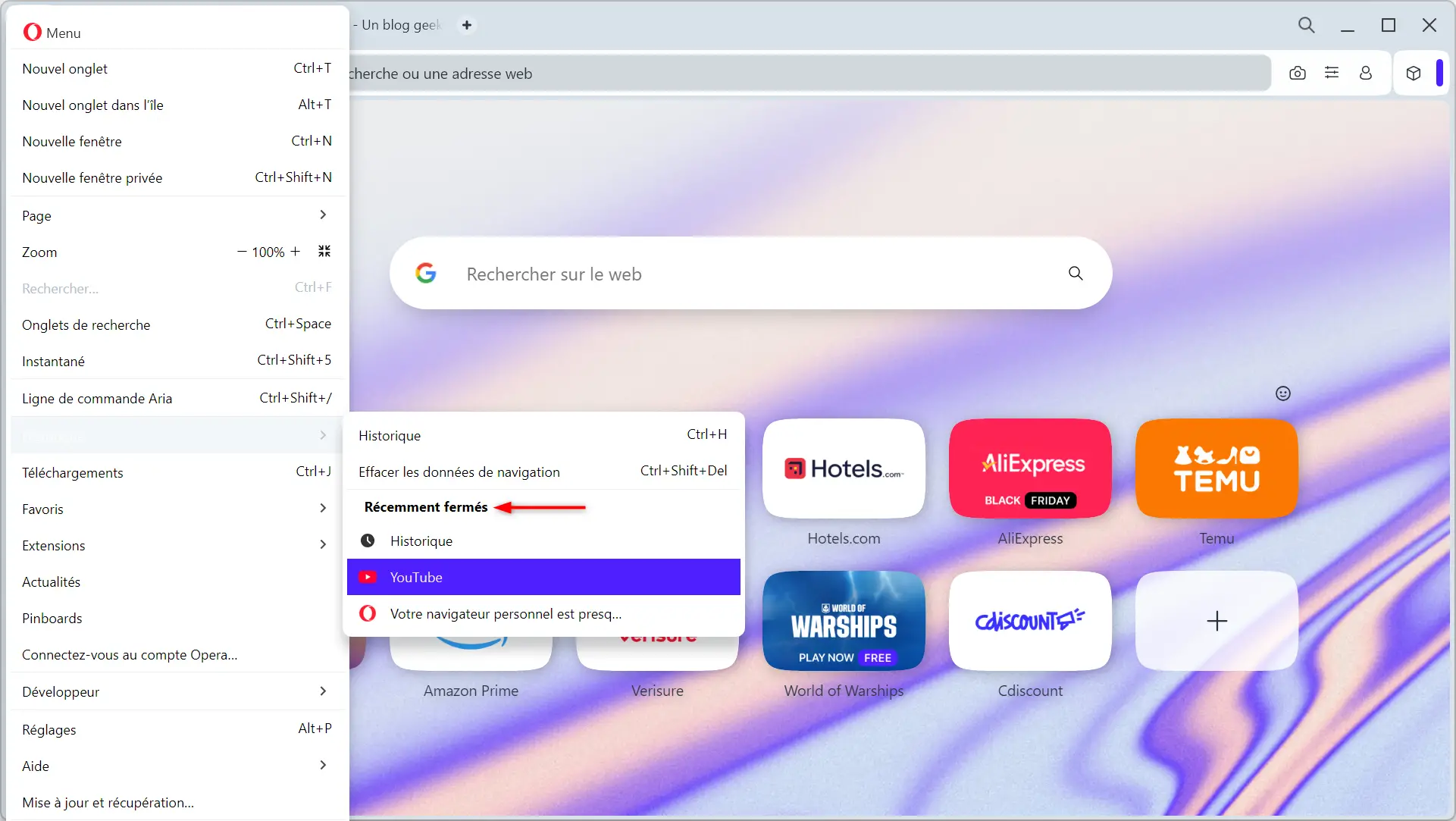Click the highlighted Historique row arrow

click(323, 435)
